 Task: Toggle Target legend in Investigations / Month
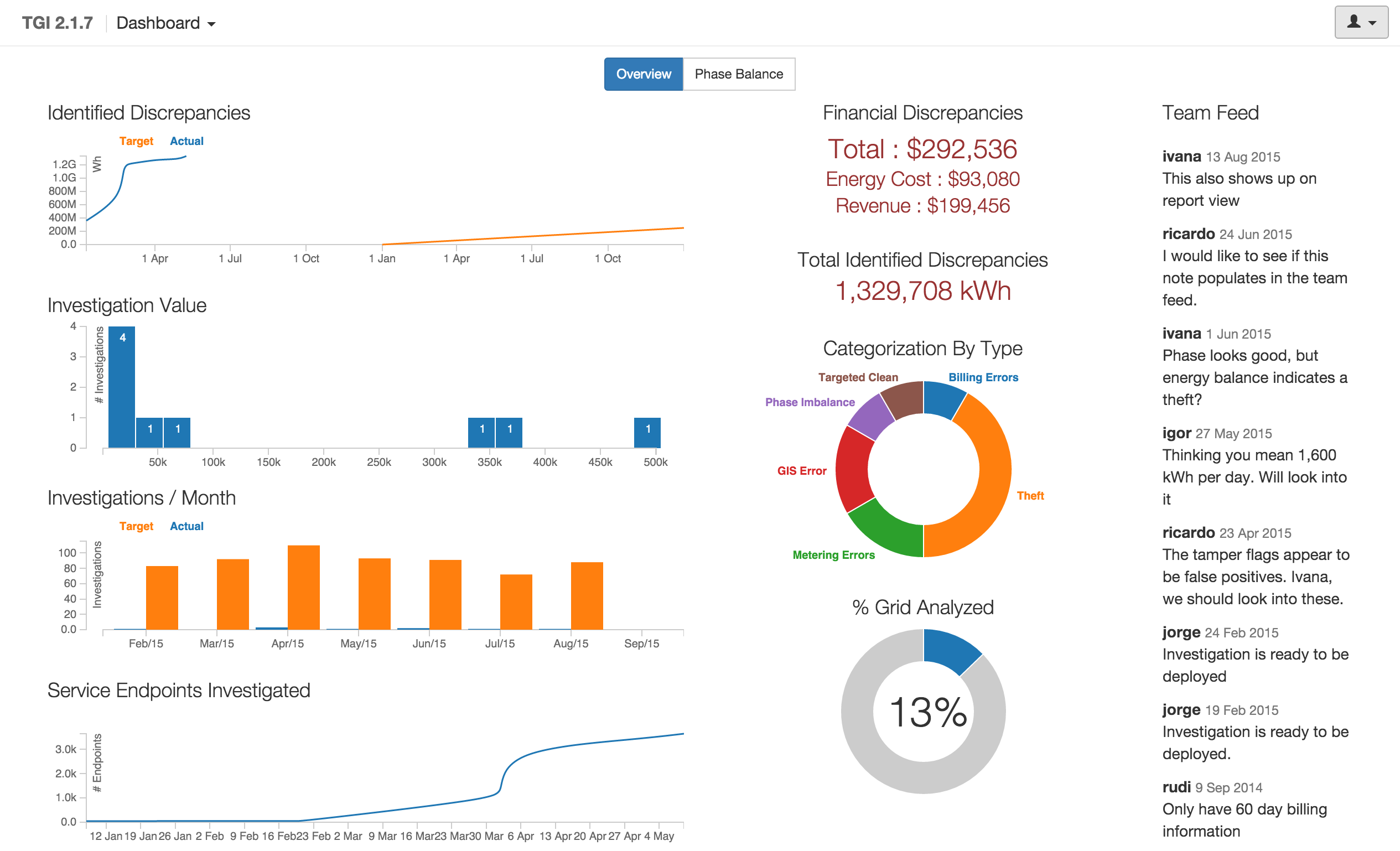point(136,526)
